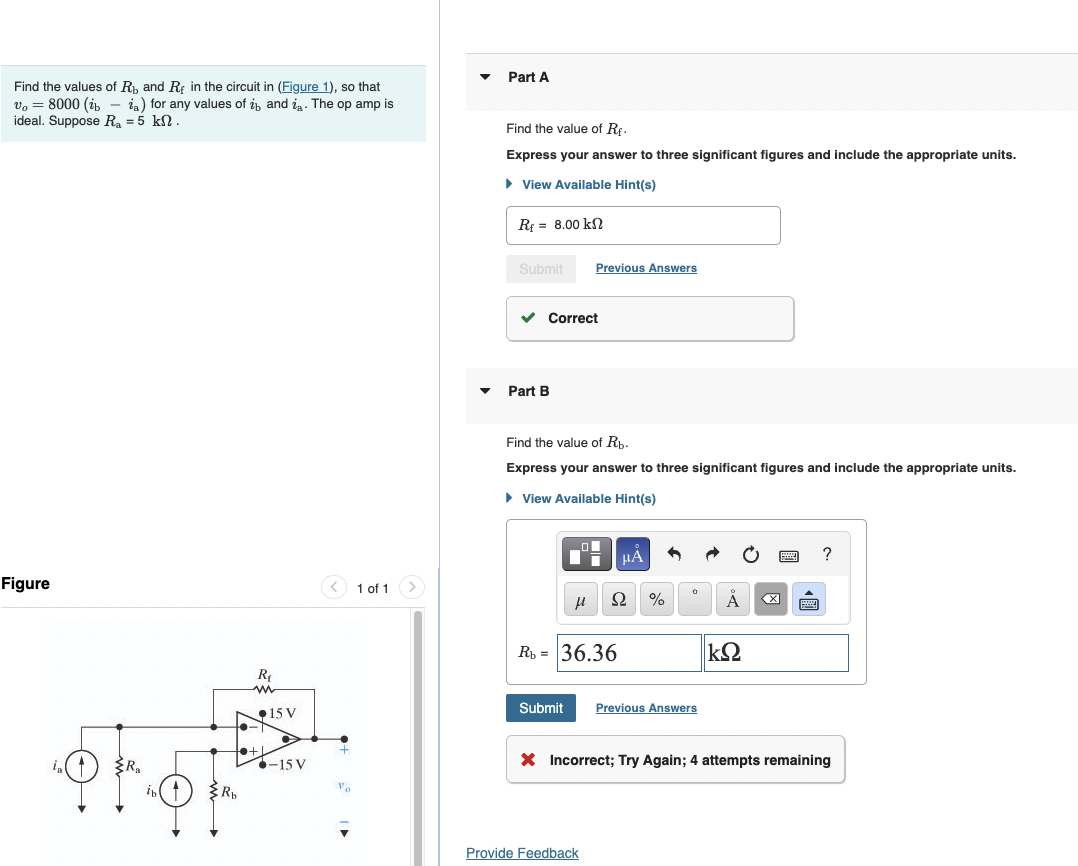Collapse the Part B section
Viewport: 1078px width, 866px height.
point(484,391)
